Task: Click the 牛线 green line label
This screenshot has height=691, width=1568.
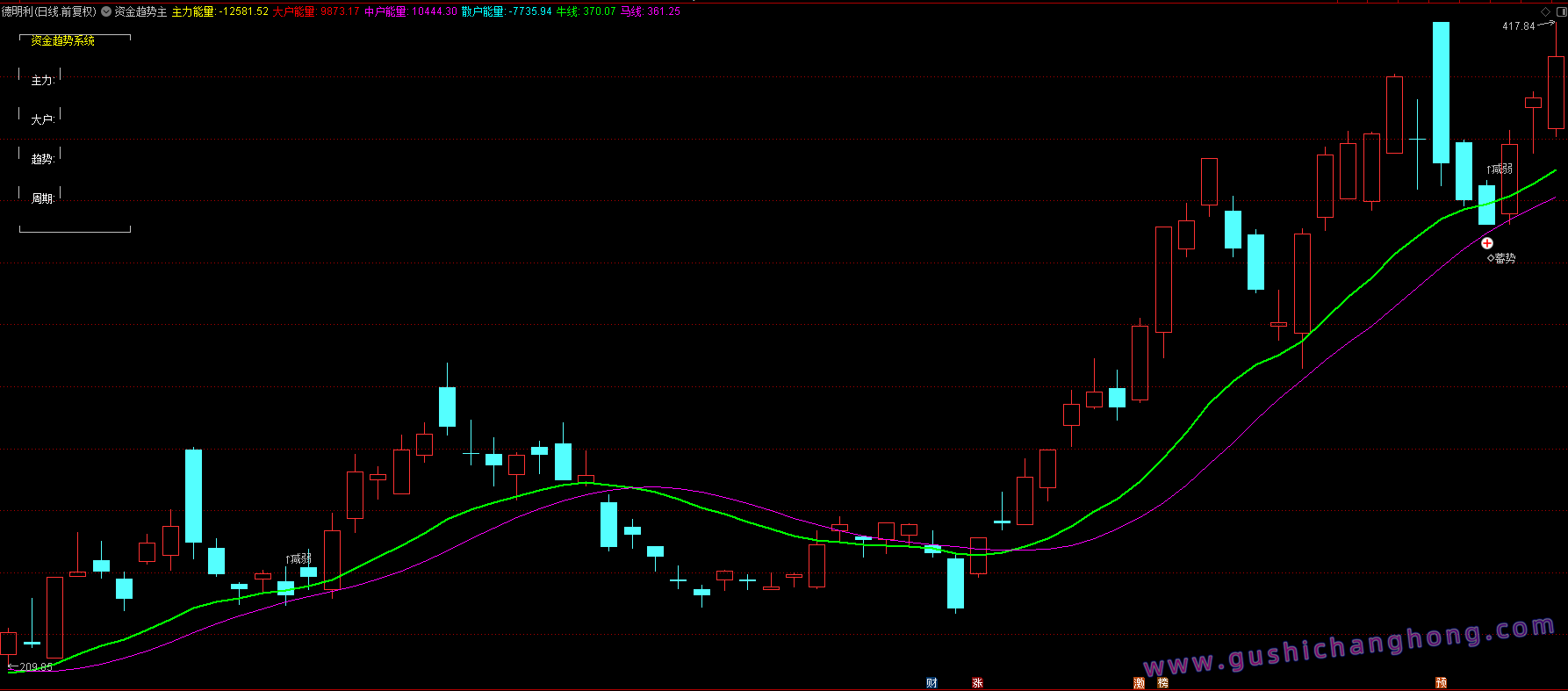Action: [x=586, y=11]
